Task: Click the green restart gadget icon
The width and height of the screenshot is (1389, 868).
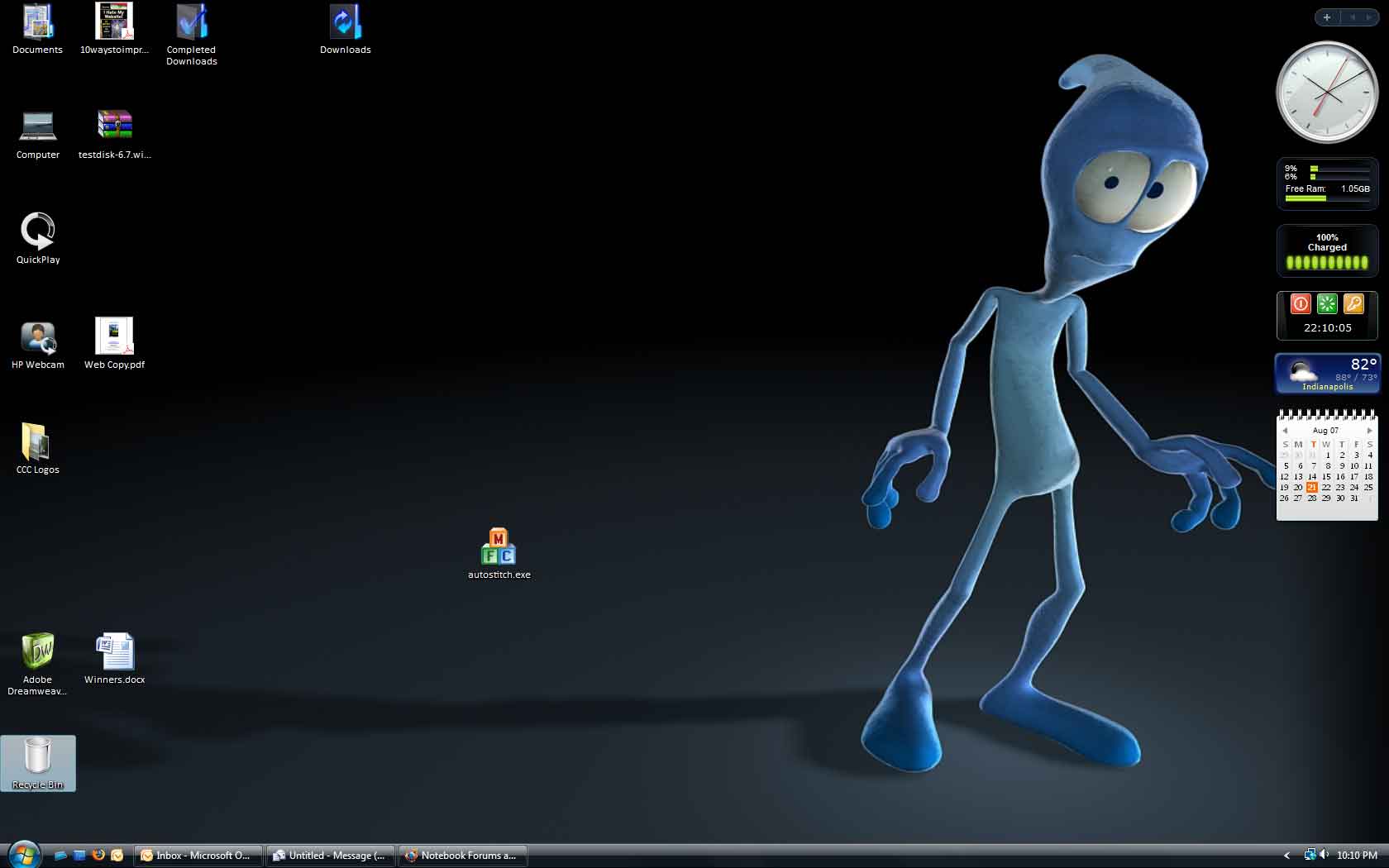Action: [x=1327, y=304]
